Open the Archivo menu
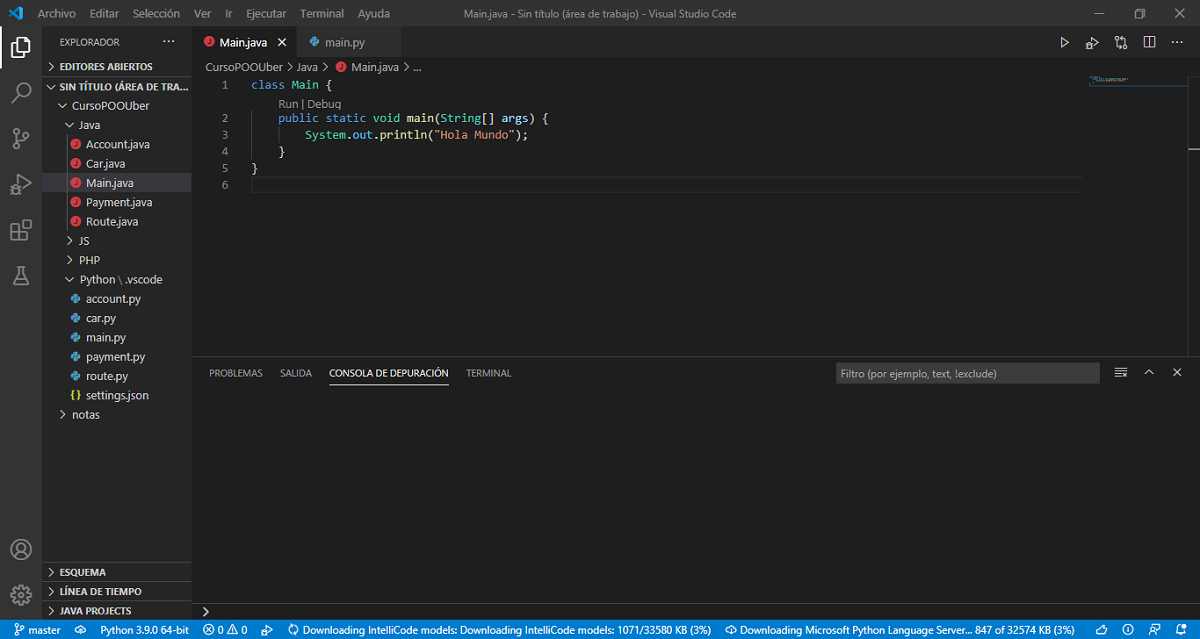The width and height of the screenshot is (1200, 639). (x=56, y=14)
